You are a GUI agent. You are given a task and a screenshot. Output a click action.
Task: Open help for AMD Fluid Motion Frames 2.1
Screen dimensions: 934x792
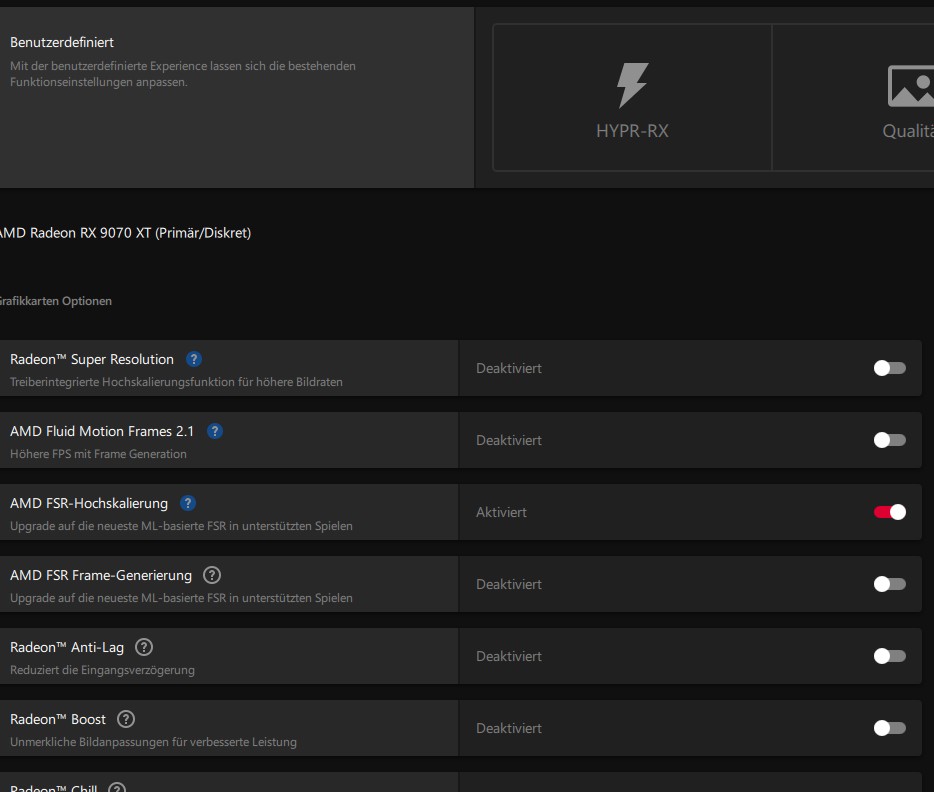point(214,431)
